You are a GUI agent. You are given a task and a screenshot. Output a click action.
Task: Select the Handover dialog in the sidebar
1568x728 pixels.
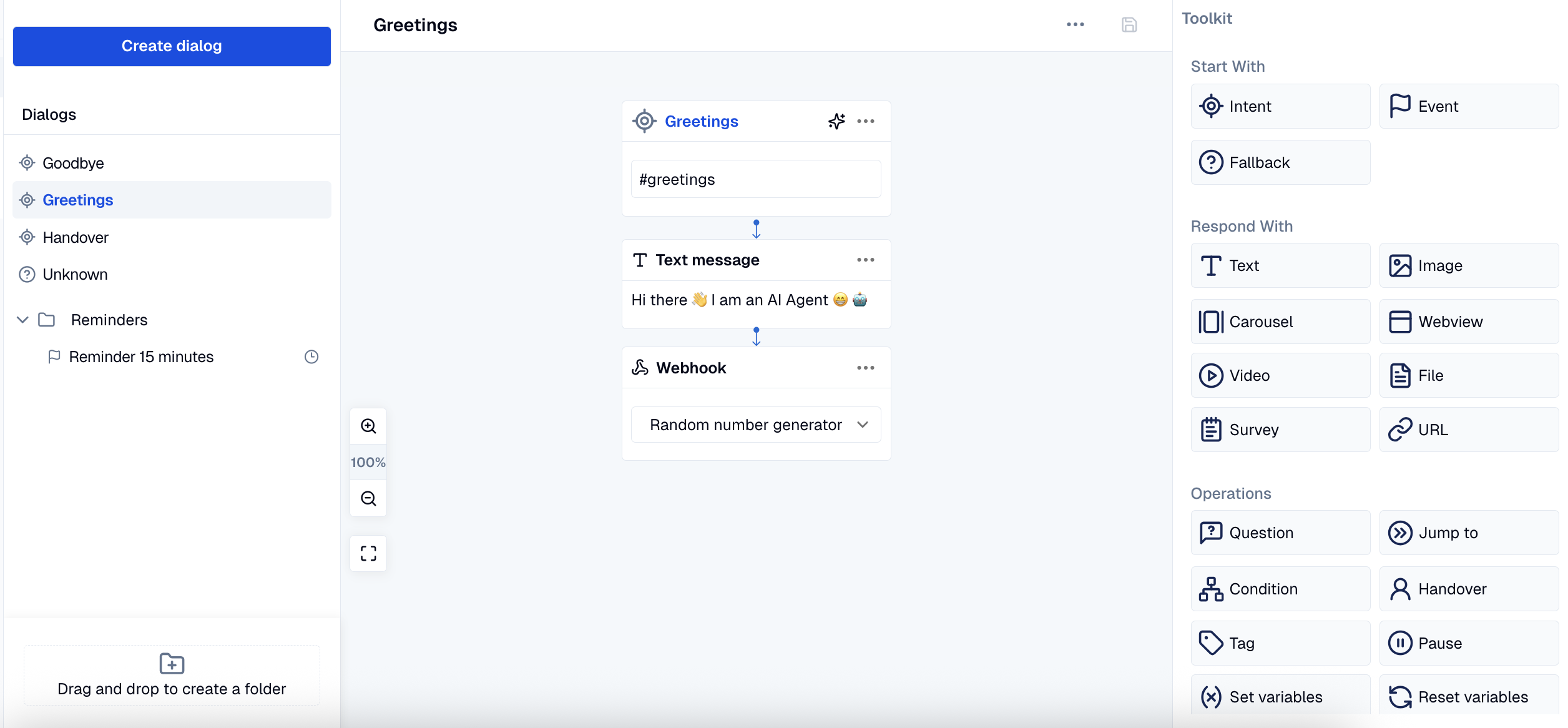point(76,237)
